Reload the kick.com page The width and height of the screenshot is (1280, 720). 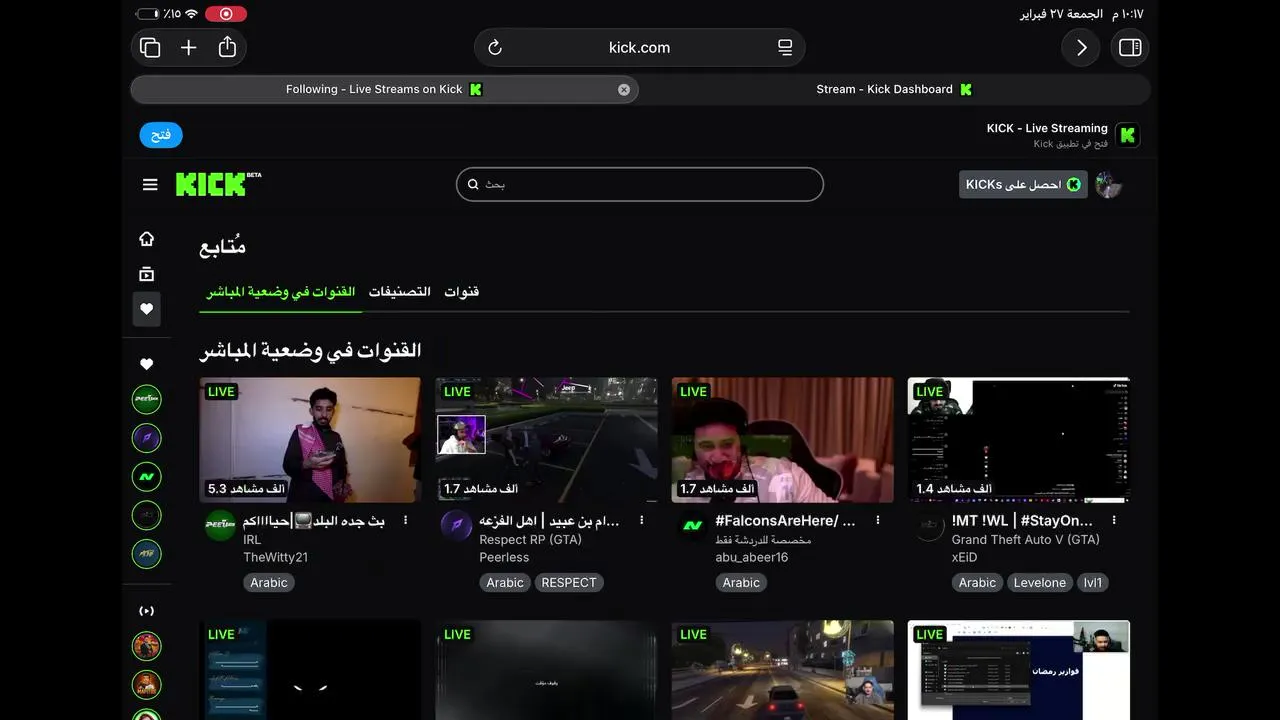point(494,47)
